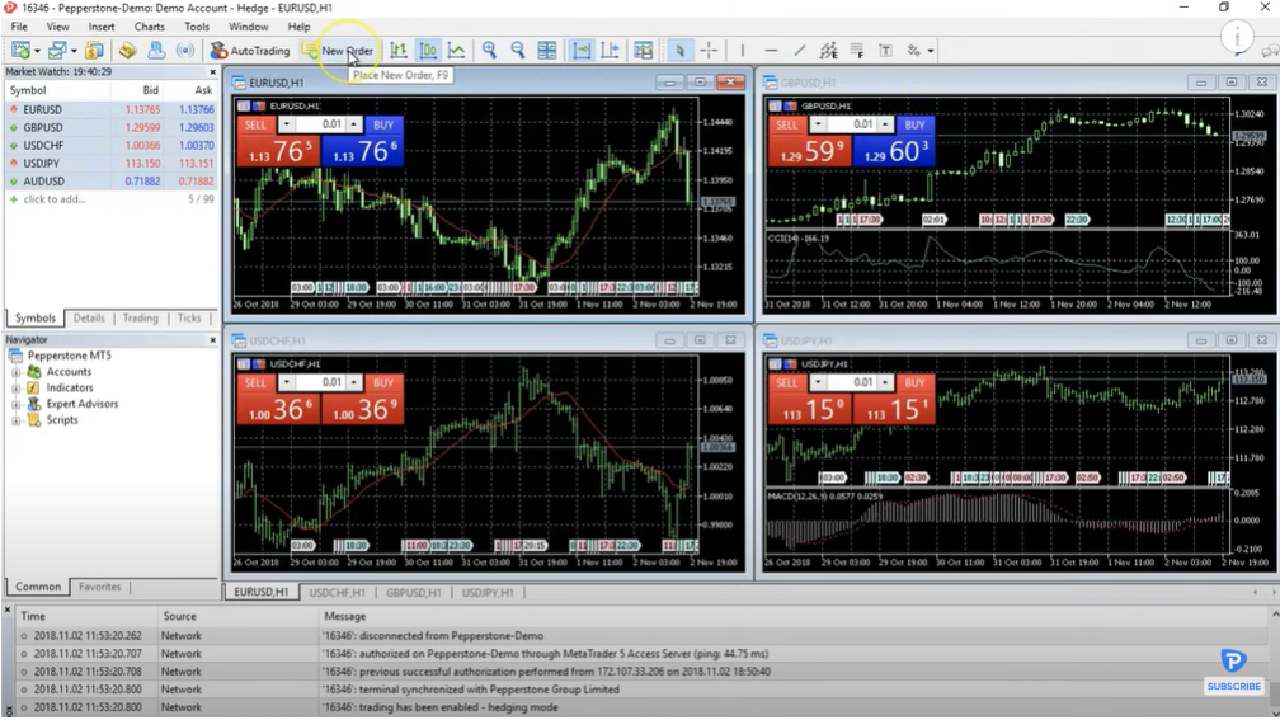This screenshot has width=1280, height=720.
Task: Switch the chart to line chart mode
Action: click(457, 50)
